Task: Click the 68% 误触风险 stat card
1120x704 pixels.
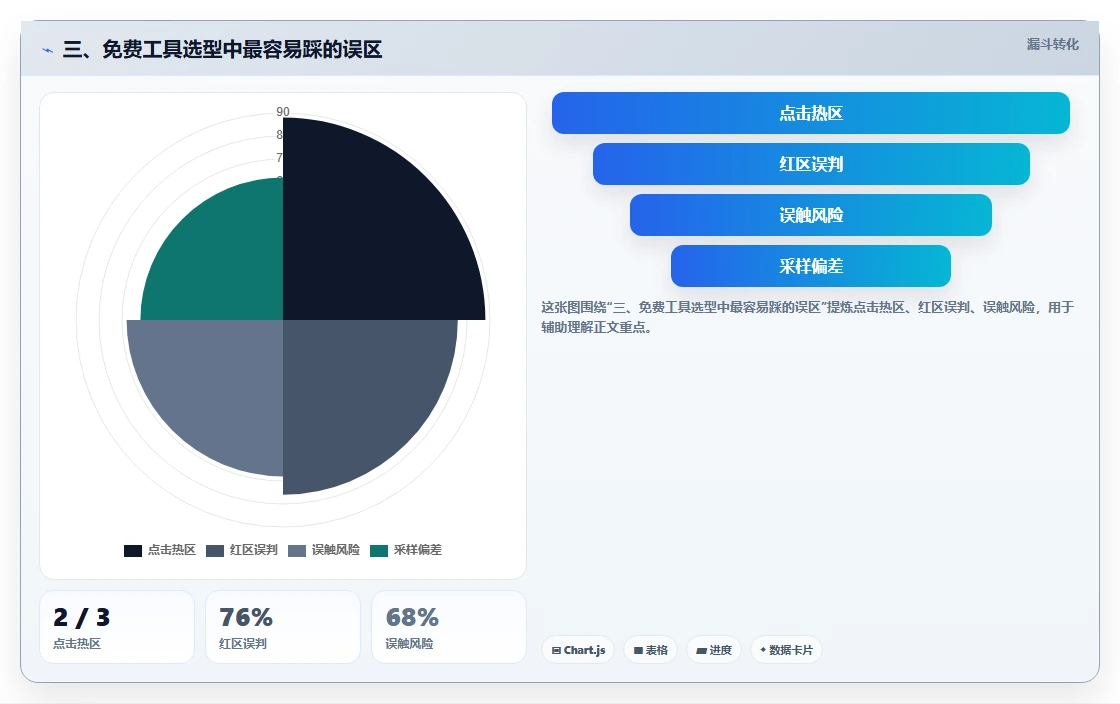Action: pos(449,627)
